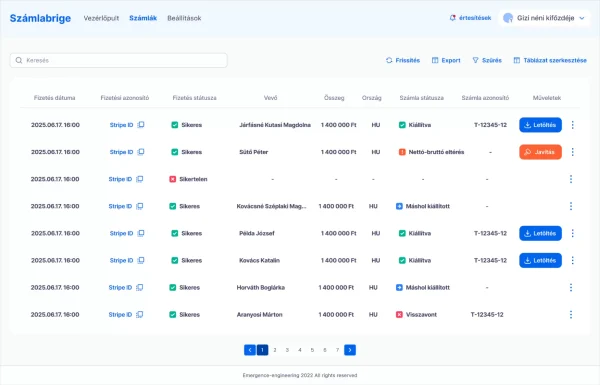Screen dimensions: 600x385
Task: Open the Szűrés filter options
Action: (x=487, y=60)
